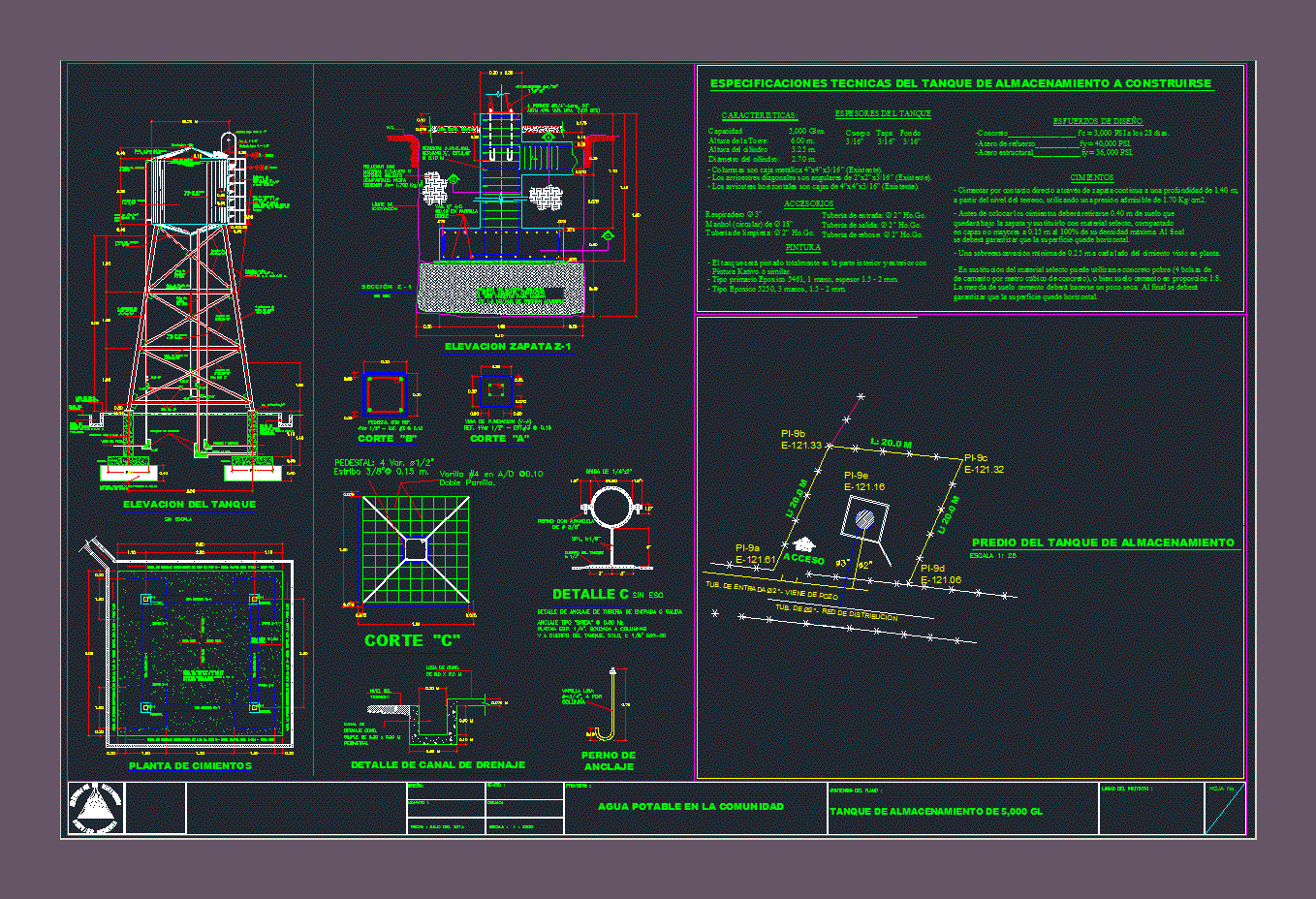Click the E-121.33 elevation value
This screenshot has height=899, width=1316.
pyautogui.click(x=801, y=446)
